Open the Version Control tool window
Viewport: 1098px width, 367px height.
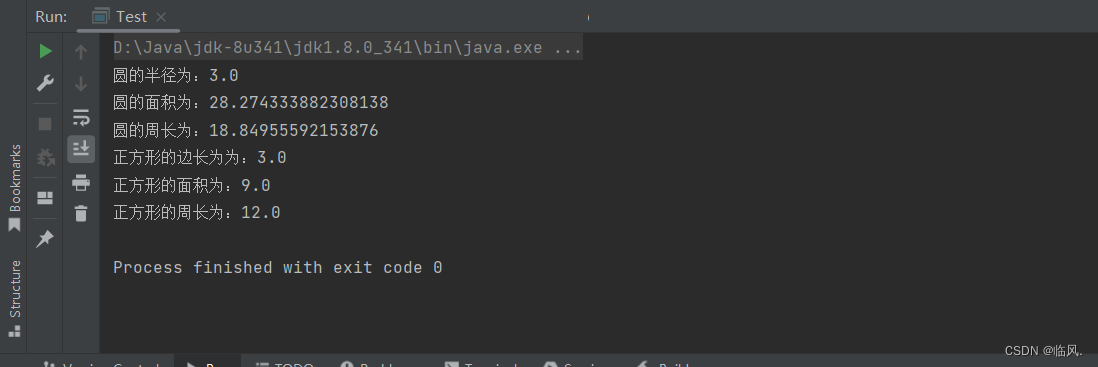click(x=102, y=365)
